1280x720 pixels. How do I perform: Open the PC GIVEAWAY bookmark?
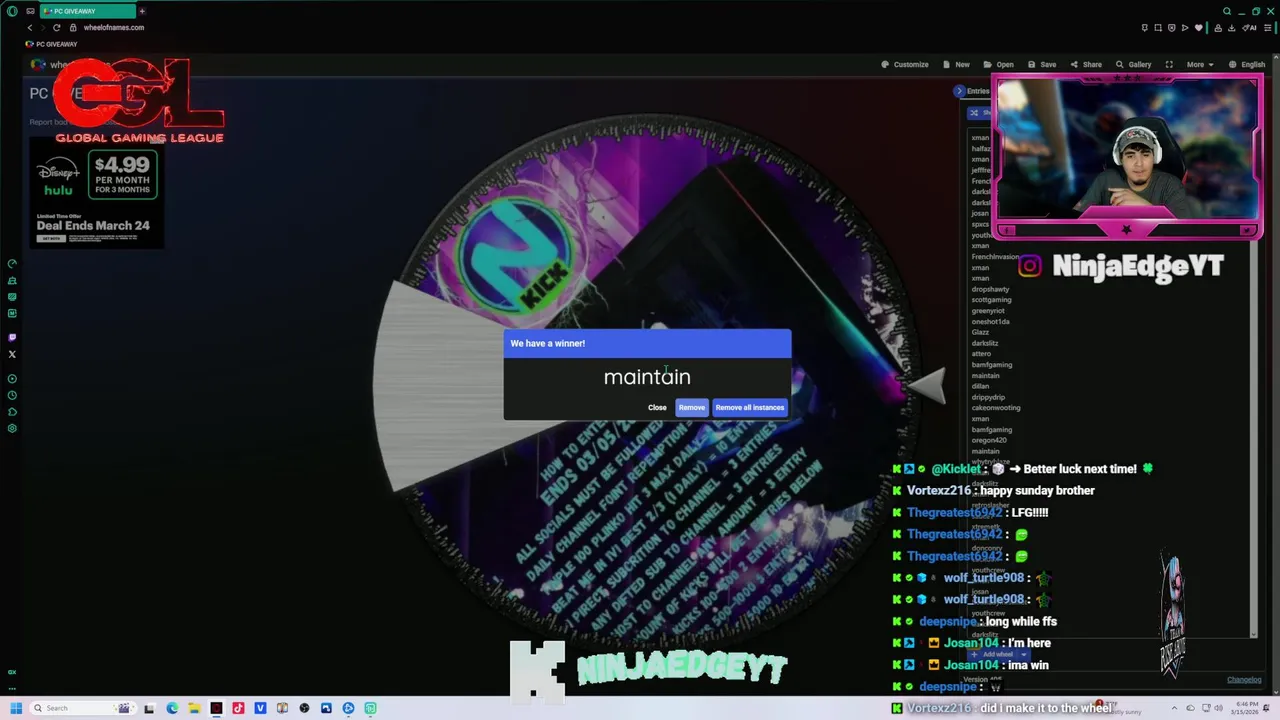[52, 44]
